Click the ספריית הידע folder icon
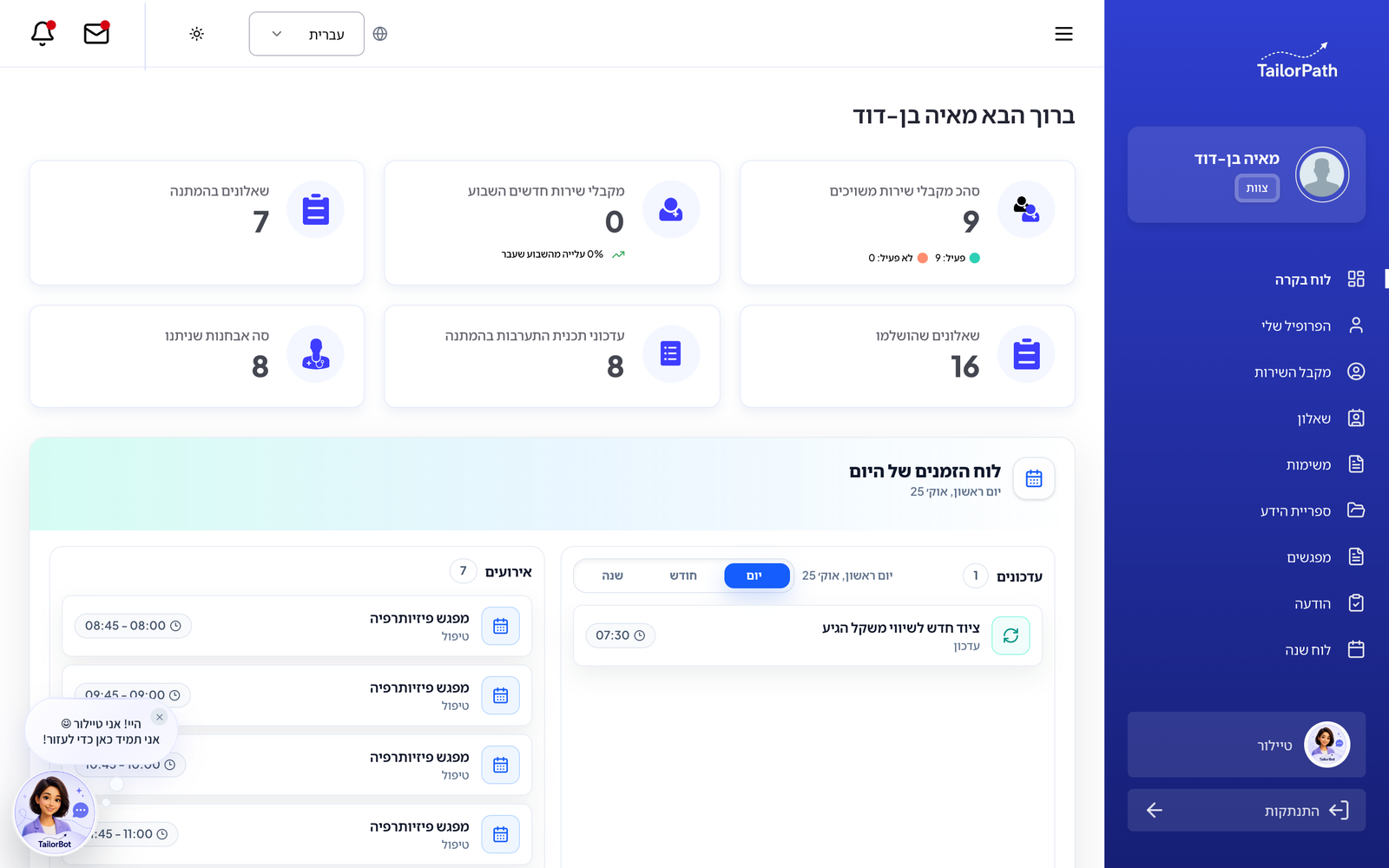 (1356, 510)
